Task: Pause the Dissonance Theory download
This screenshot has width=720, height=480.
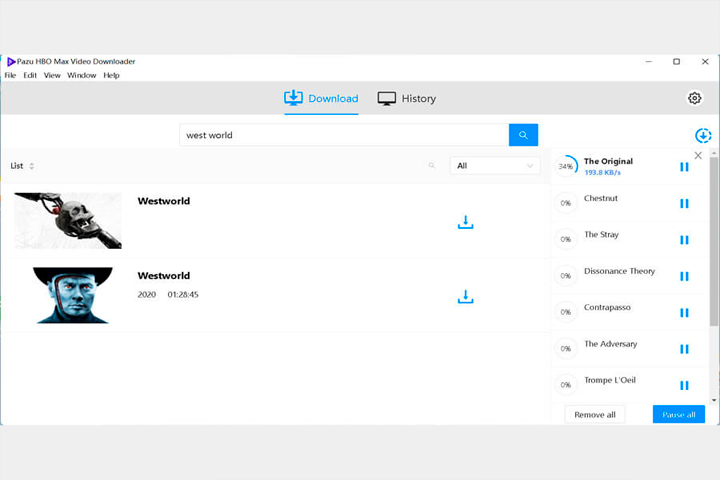Action: (x=684, y=276)
